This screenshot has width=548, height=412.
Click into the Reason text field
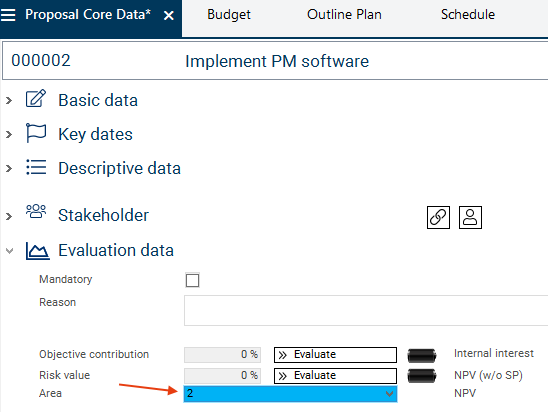[x=366, y=310]
